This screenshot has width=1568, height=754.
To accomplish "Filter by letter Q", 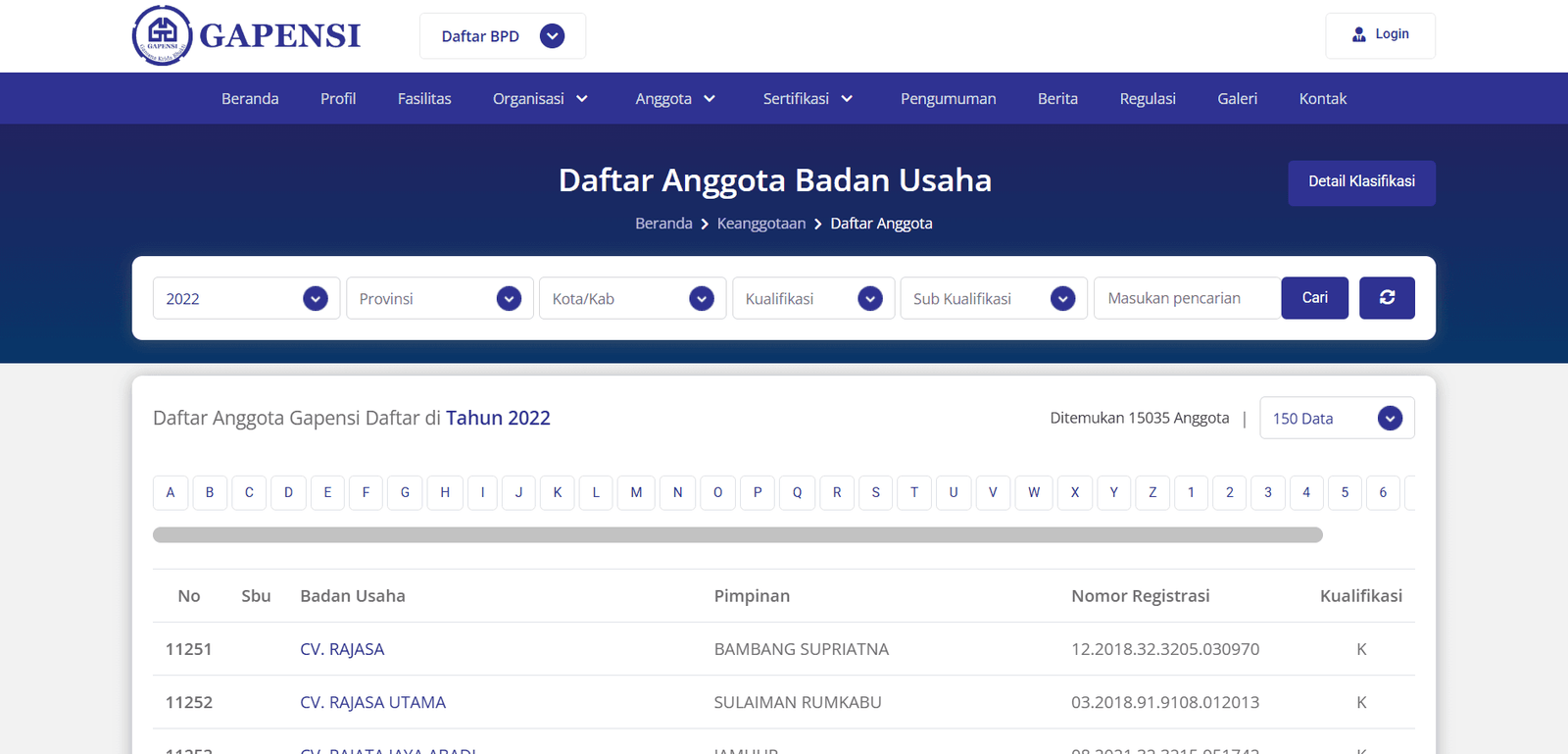I will click(797, 492).
